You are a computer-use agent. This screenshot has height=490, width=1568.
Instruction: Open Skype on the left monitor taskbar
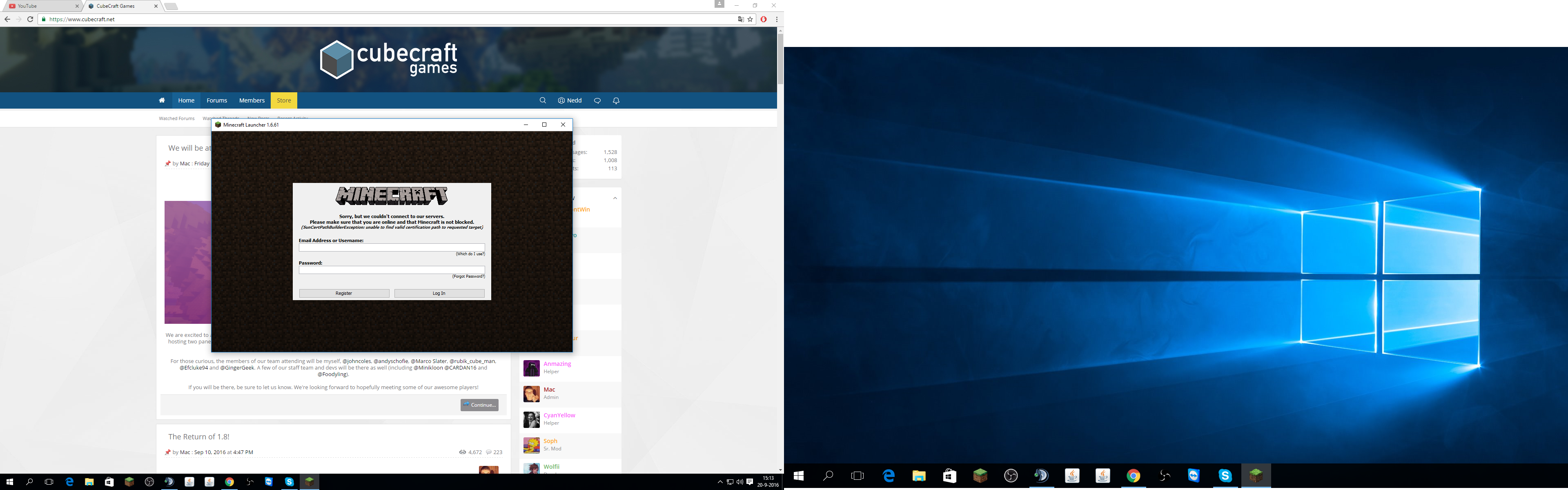tap(289, 482)
